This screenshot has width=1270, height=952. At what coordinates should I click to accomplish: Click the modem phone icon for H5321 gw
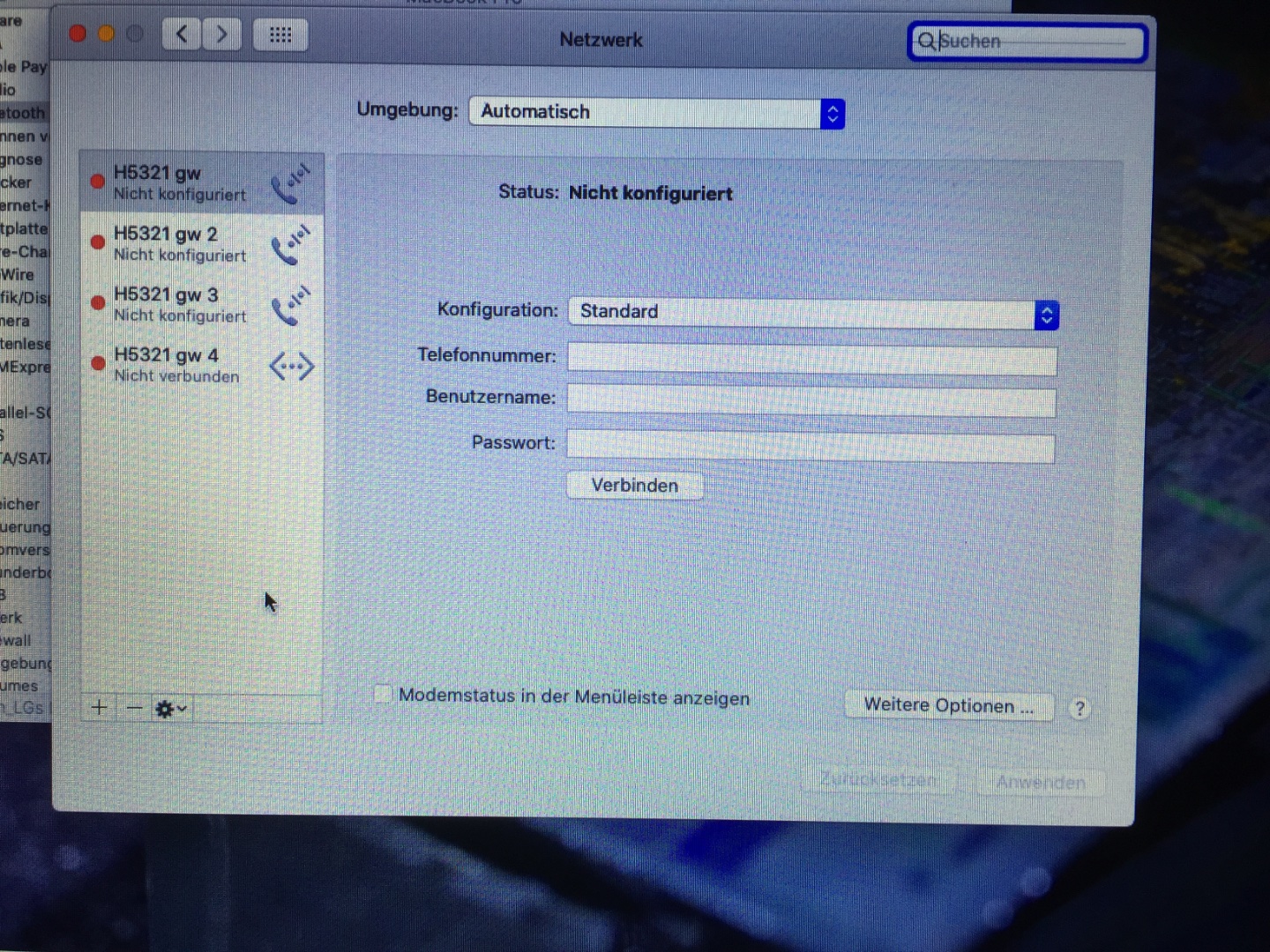click(x=291, y=182)
